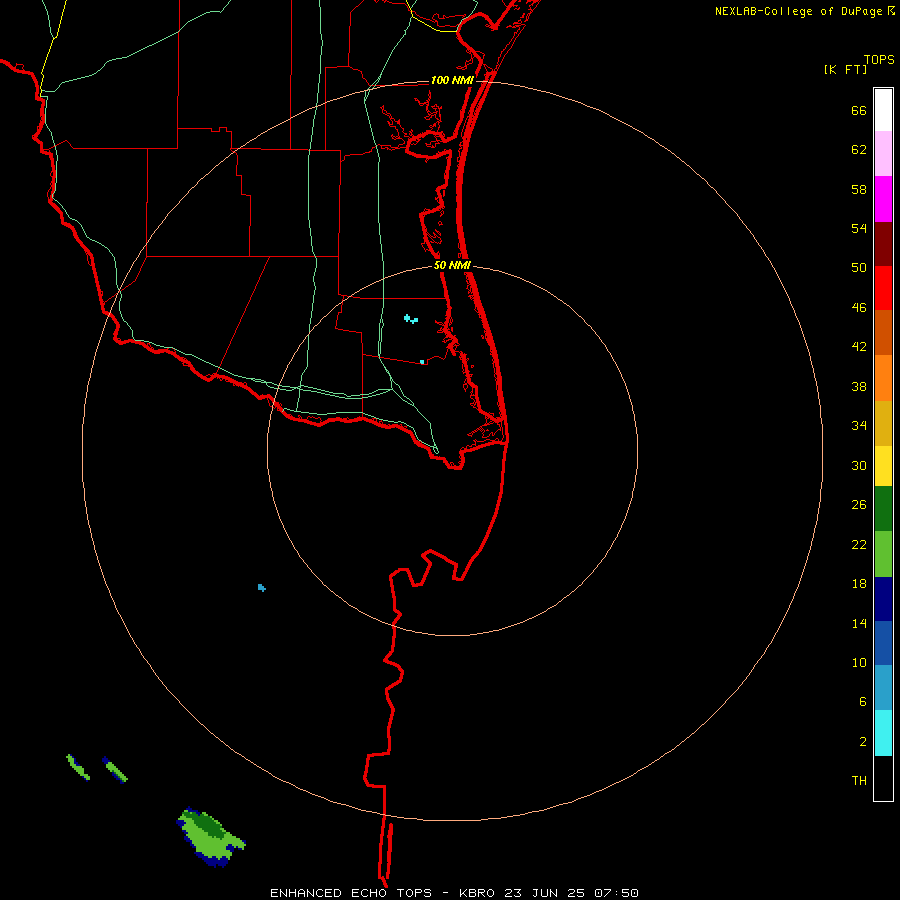Click the '38' legend value label
The image size is (900, 900).
(859, 386)
